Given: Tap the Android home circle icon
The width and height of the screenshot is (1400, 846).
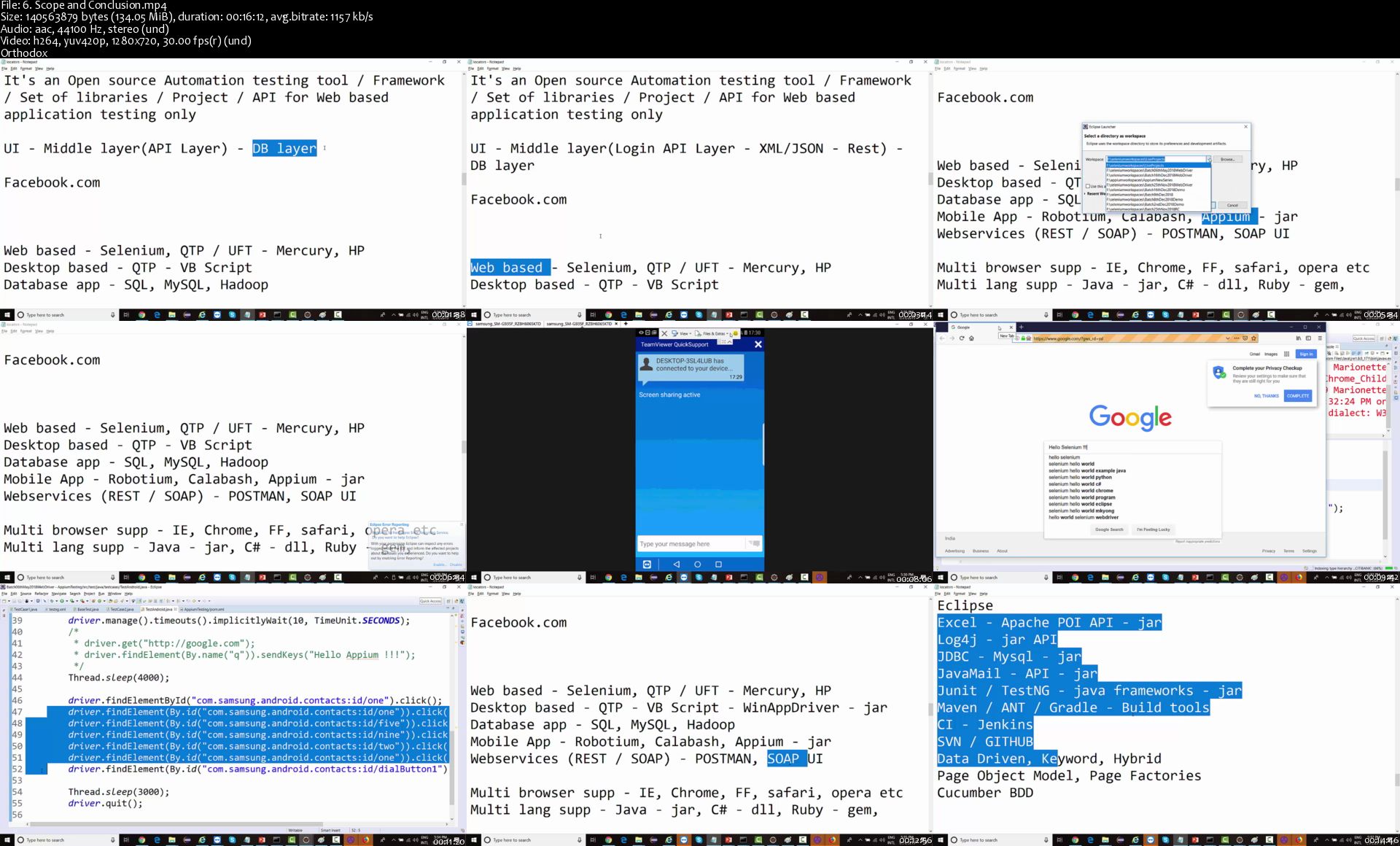Looking at the screenshot, I should (697, 564).
